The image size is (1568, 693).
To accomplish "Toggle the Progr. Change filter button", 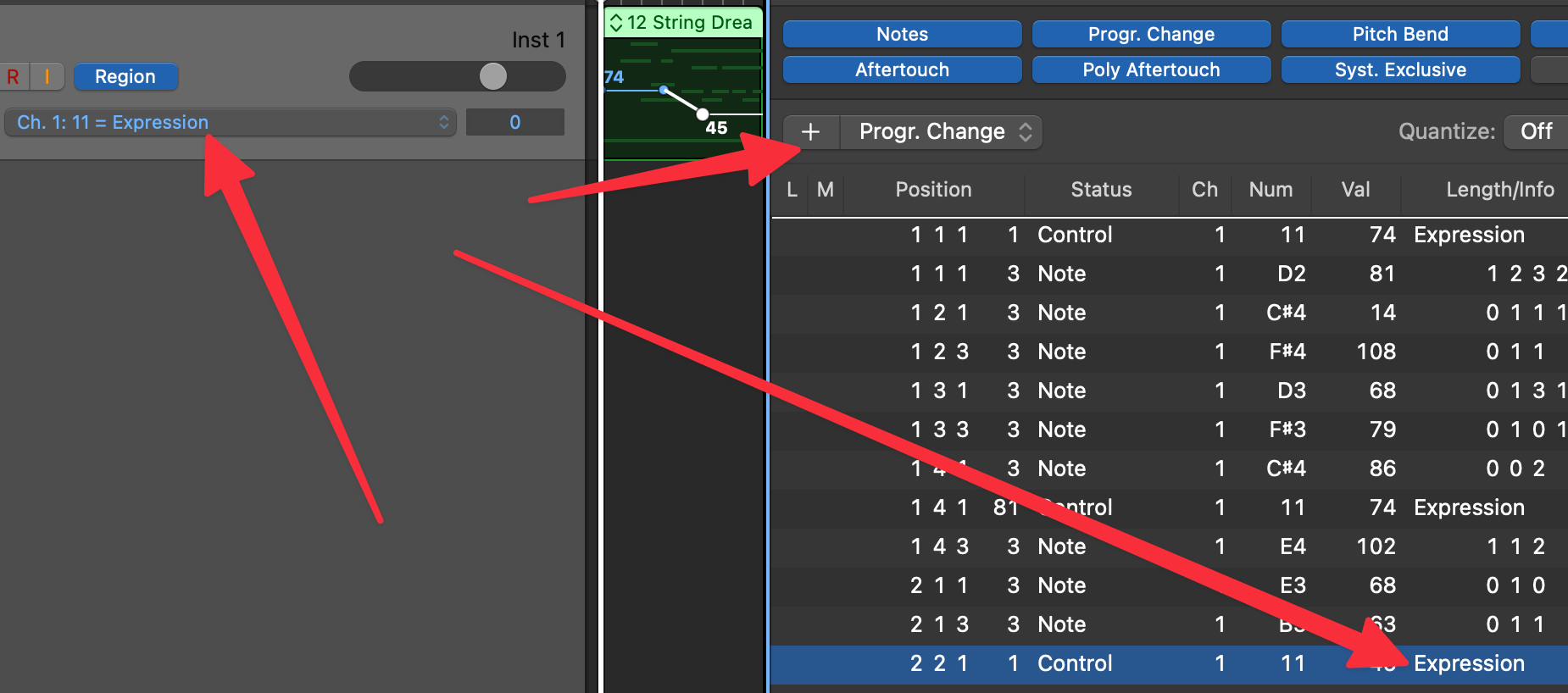I will 1151,34.
